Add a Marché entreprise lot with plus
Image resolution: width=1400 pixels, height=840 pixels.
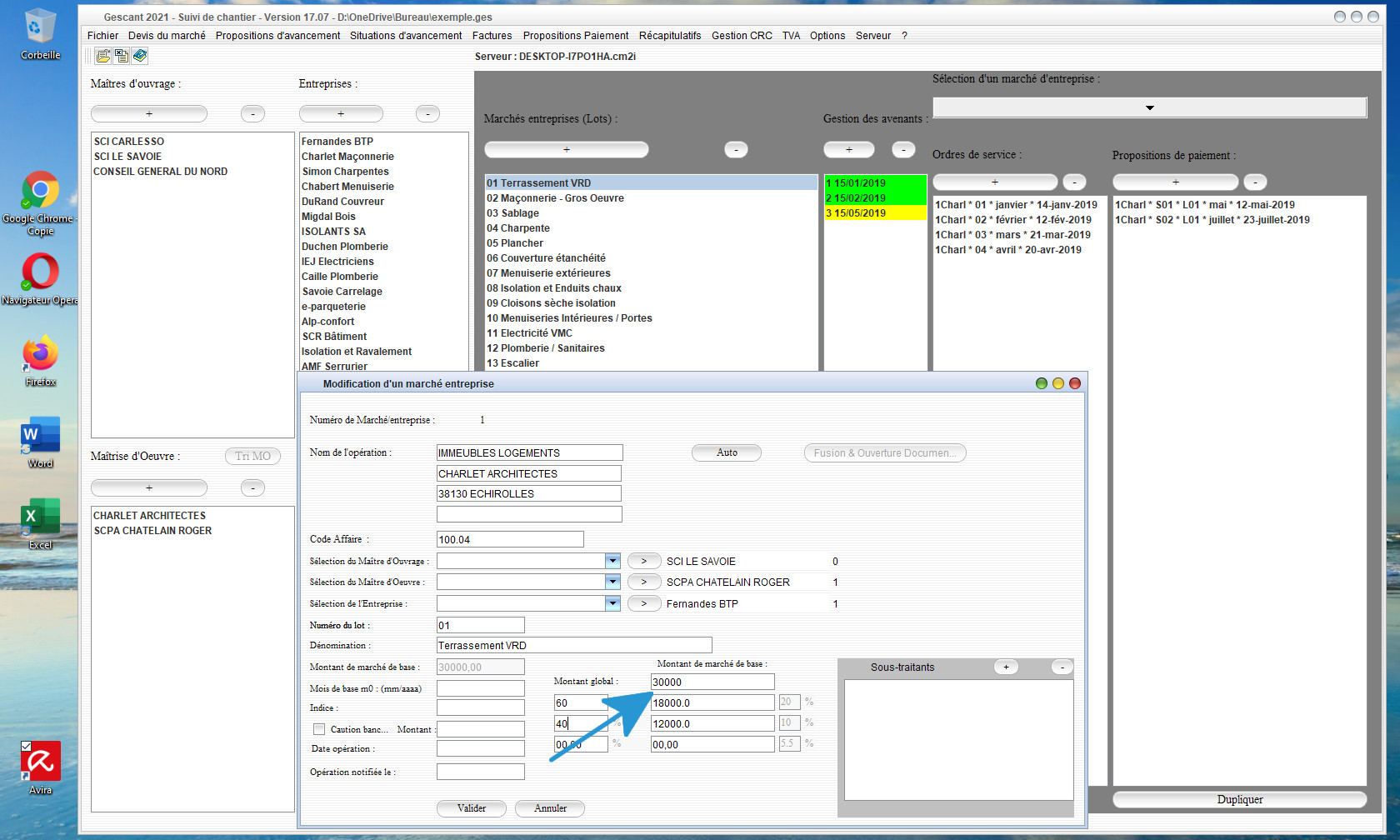click(567, 149)
